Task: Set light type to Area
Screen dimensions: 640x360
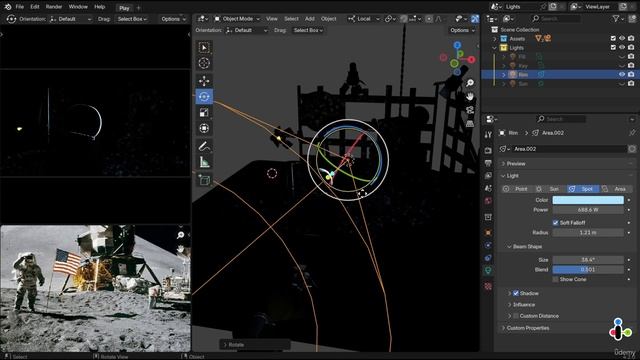Action: pyautogui.click(x=615, y=189)
